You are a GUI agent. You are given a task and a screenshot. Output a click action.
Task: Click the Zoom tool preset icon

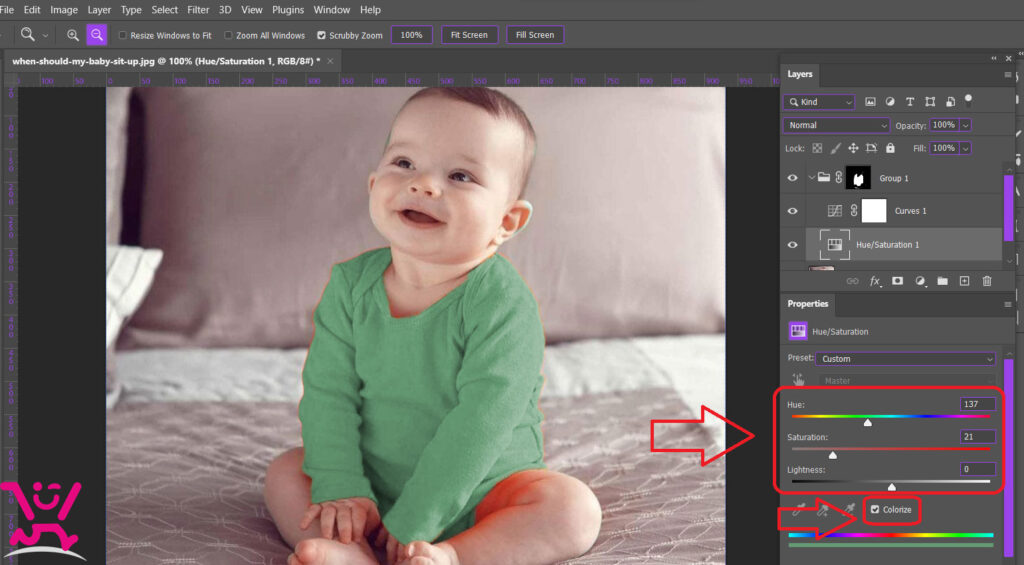click(27, 34)
